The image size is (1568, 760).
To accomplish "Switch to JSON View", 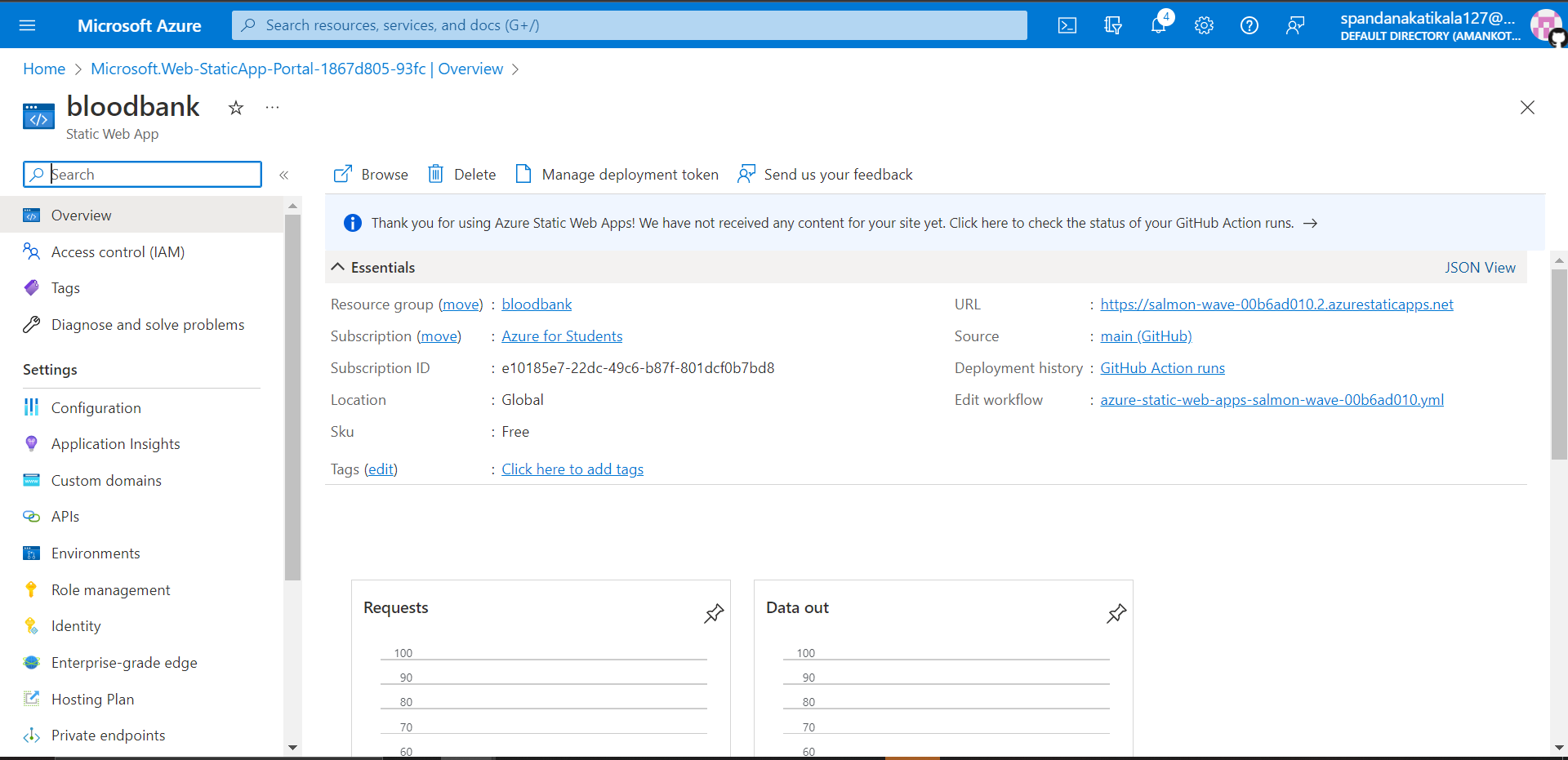I will point(1480,267).
